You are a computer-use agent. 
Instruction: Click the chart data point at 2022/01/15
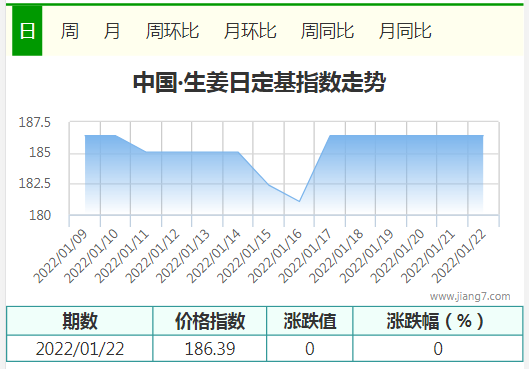click(x=269, y=185)
